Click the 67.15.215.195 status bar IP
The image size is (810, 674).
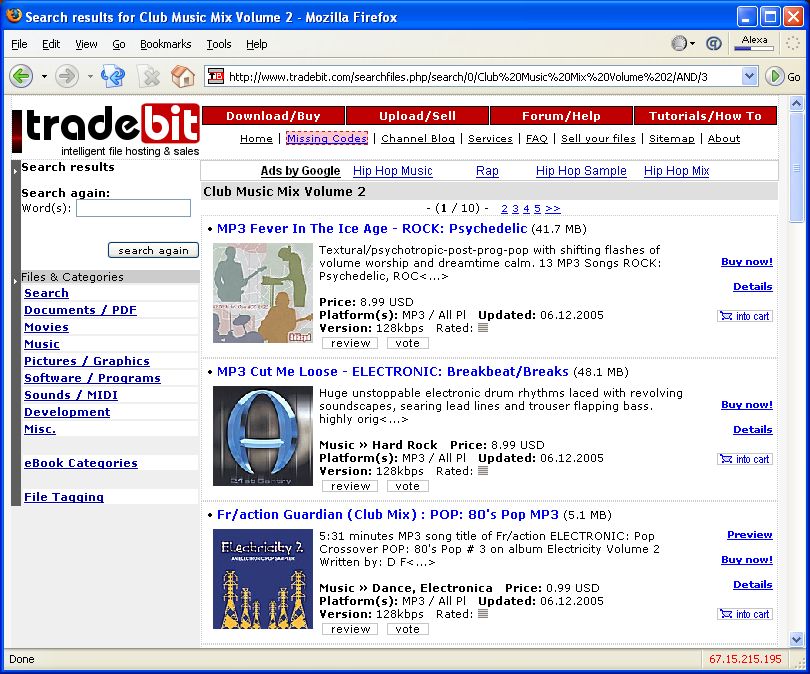click(745, 659)
